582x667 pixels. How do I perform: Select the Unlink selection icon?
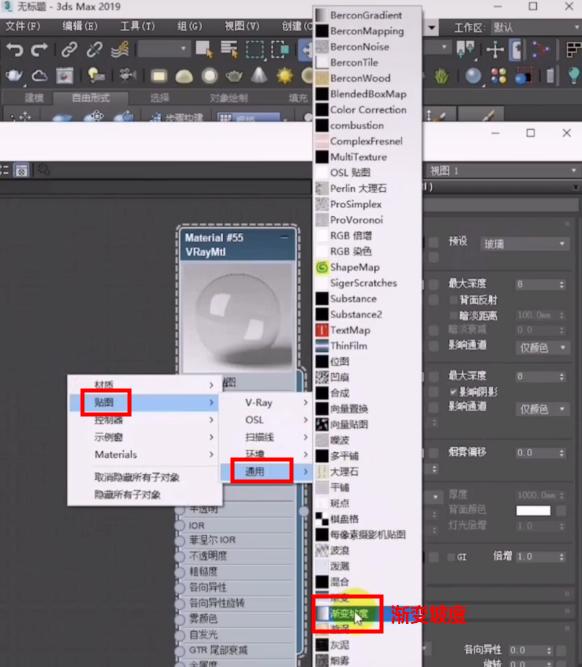pyautogui.click(x=94, y=50)
